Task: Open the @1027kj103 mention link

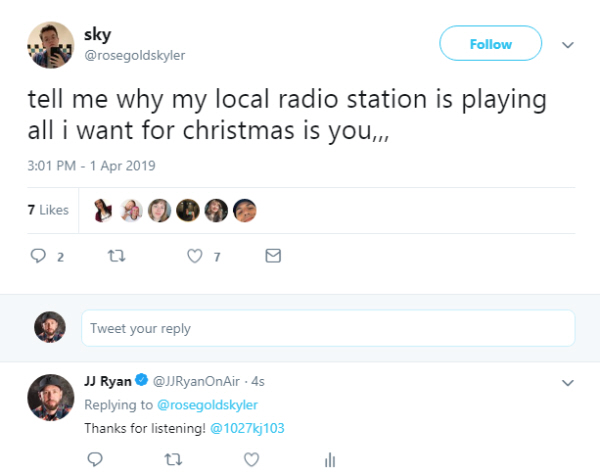Action: pos(246,428)
